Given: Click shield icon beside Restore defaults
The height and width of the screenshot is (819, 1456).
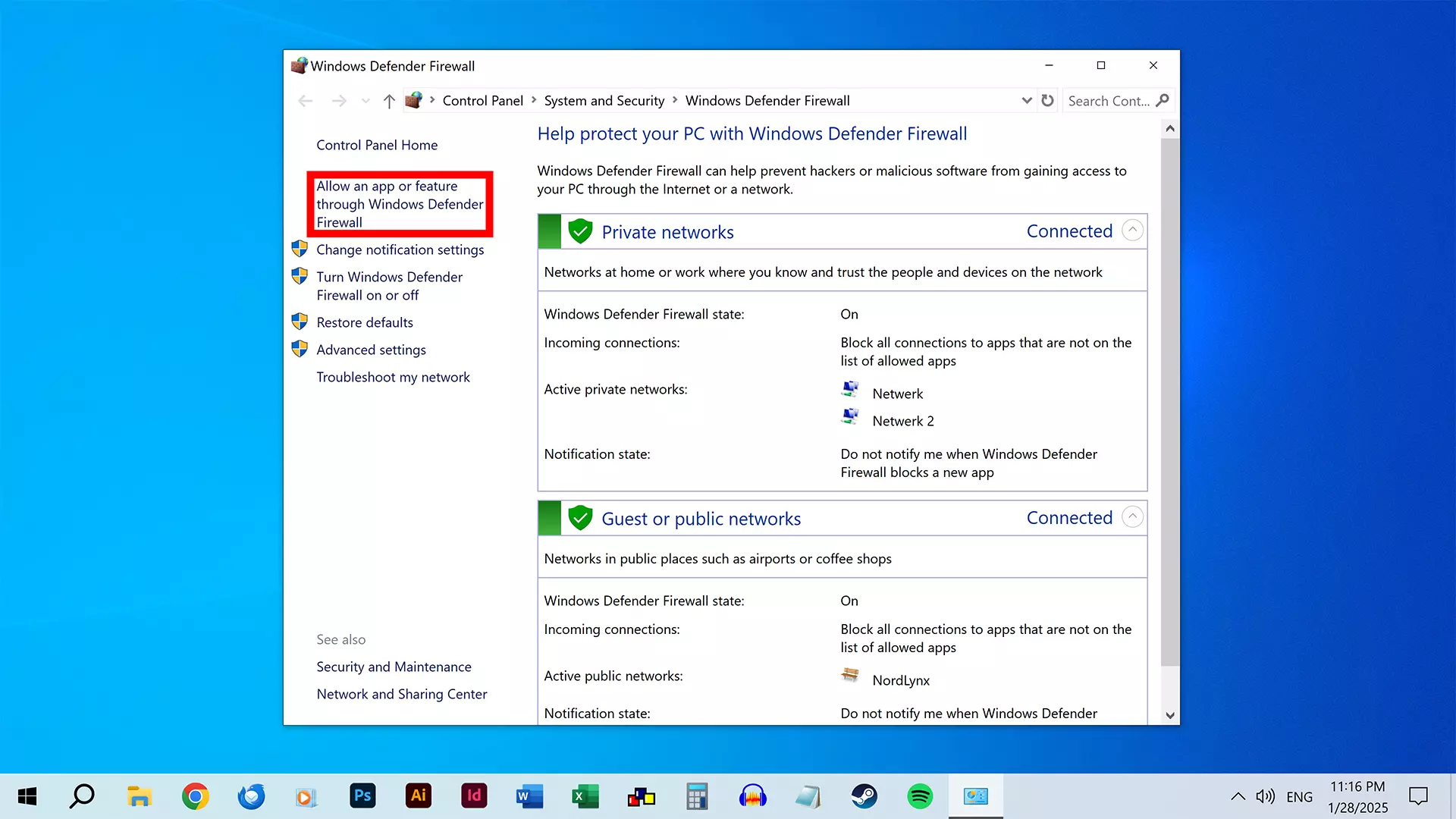Looking at the screenshot, I should (x=300, y=322).
